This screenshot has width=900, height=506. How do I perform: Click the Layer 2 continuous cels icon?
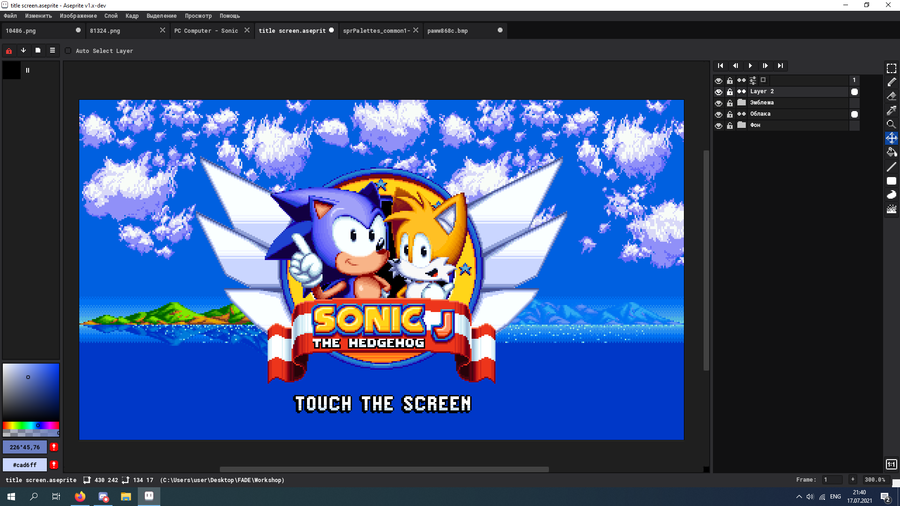click(742, 92)
